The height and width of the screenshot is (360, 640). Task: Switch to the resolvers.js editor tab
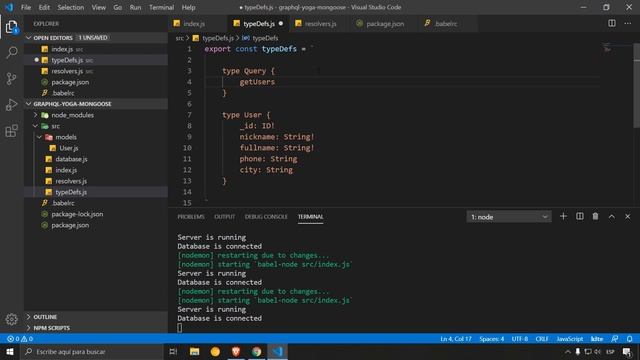[x=320, y=24]
